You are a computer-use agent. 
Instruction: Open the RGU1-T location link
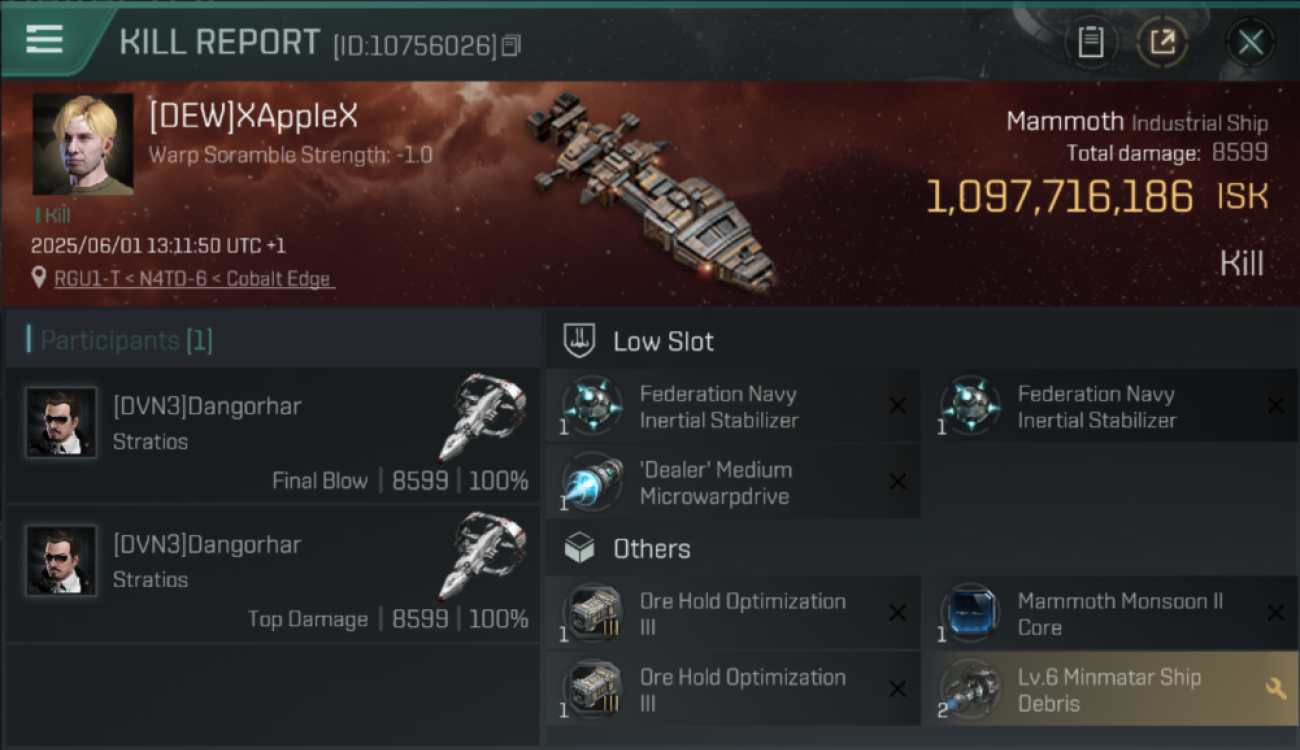(194, 279)
